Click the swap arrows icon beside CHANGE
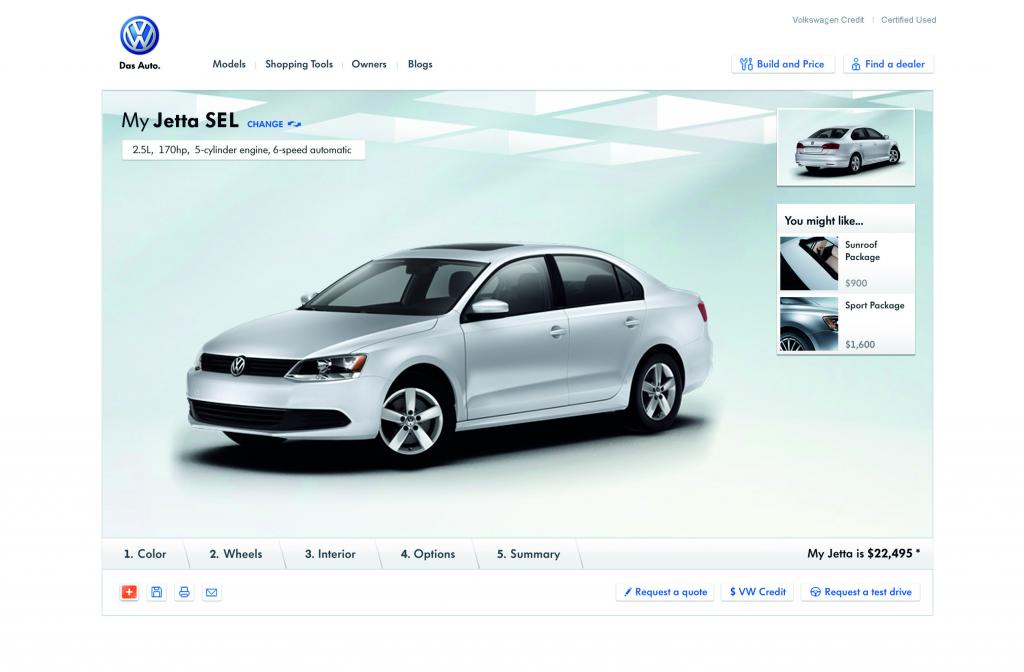The height and width of the screenshot is (672, 1024). coord(295,124)
